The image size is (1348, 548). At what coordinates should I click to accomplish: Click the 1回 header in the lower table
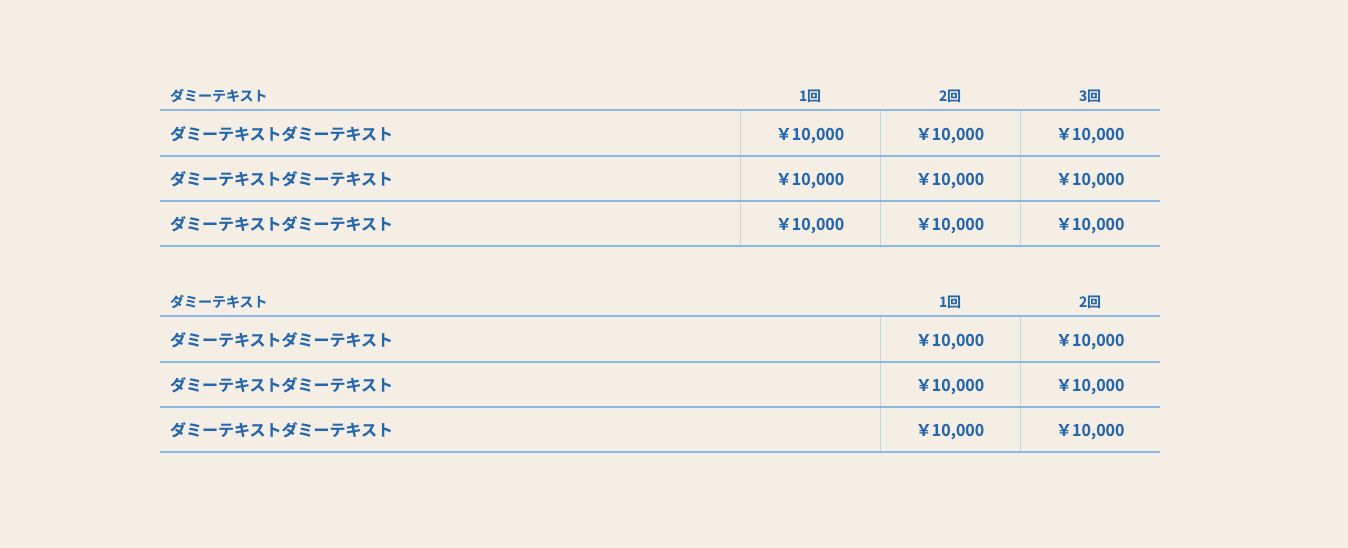point(949,302)
